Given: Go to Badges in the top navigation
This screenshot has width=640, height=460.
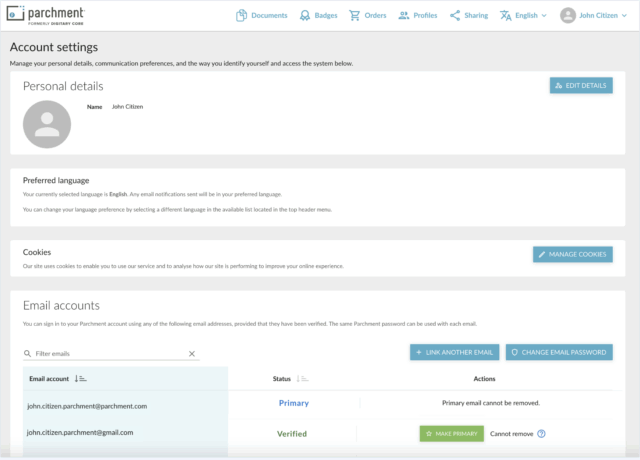Looking at the screenshot, I should (x=320, y=15).
